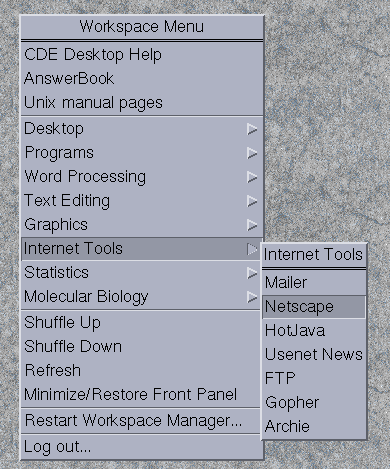Open the Graphics submenu
The width and height of the screenshot is (390, 469).
(142, 225)
